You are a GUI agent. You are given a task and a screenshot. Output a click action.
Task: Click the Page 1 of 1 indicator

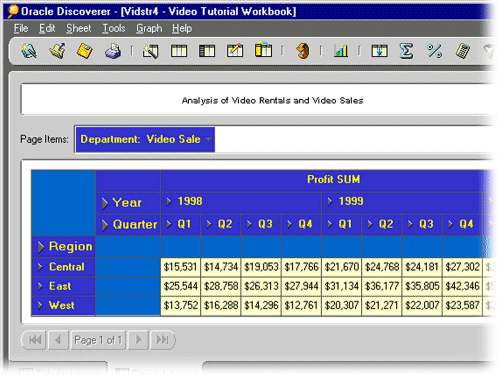98,340
